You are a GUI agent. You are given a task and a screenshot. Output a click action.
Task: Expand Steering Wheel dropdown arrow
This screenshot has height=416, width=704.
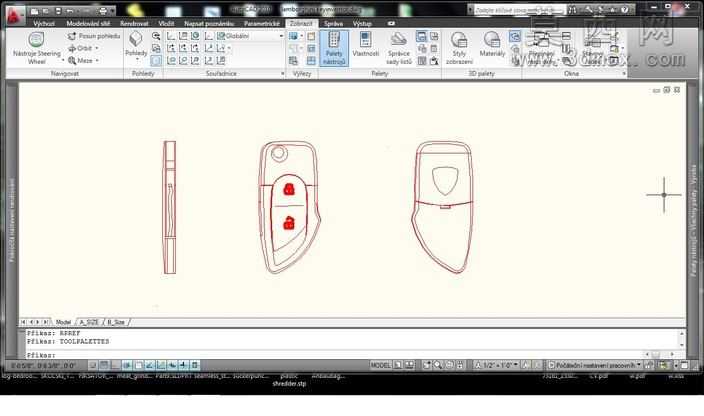tap(63, 60)
